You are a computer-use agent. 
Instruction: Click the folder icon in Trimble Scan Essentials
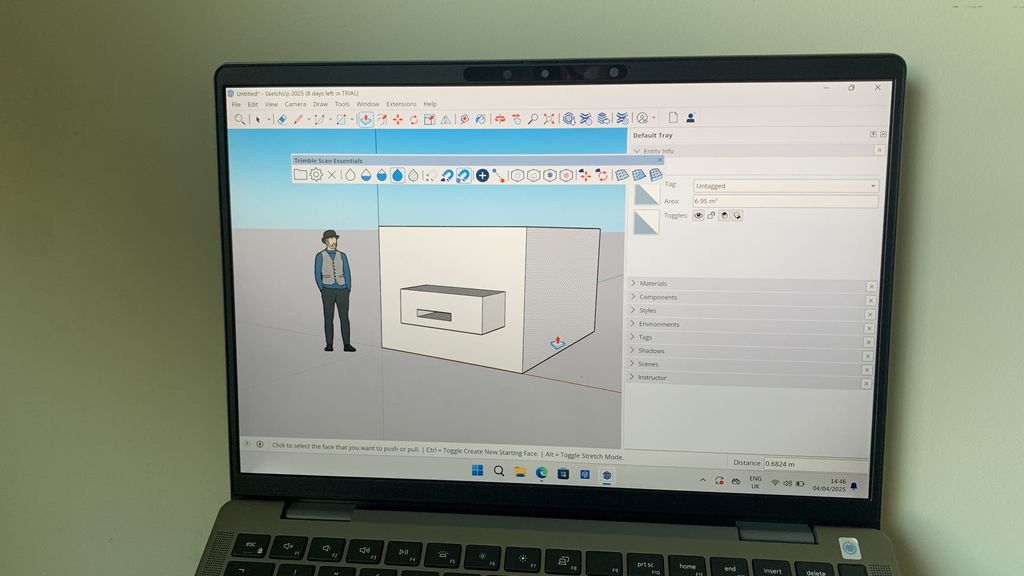coord(301,176)
